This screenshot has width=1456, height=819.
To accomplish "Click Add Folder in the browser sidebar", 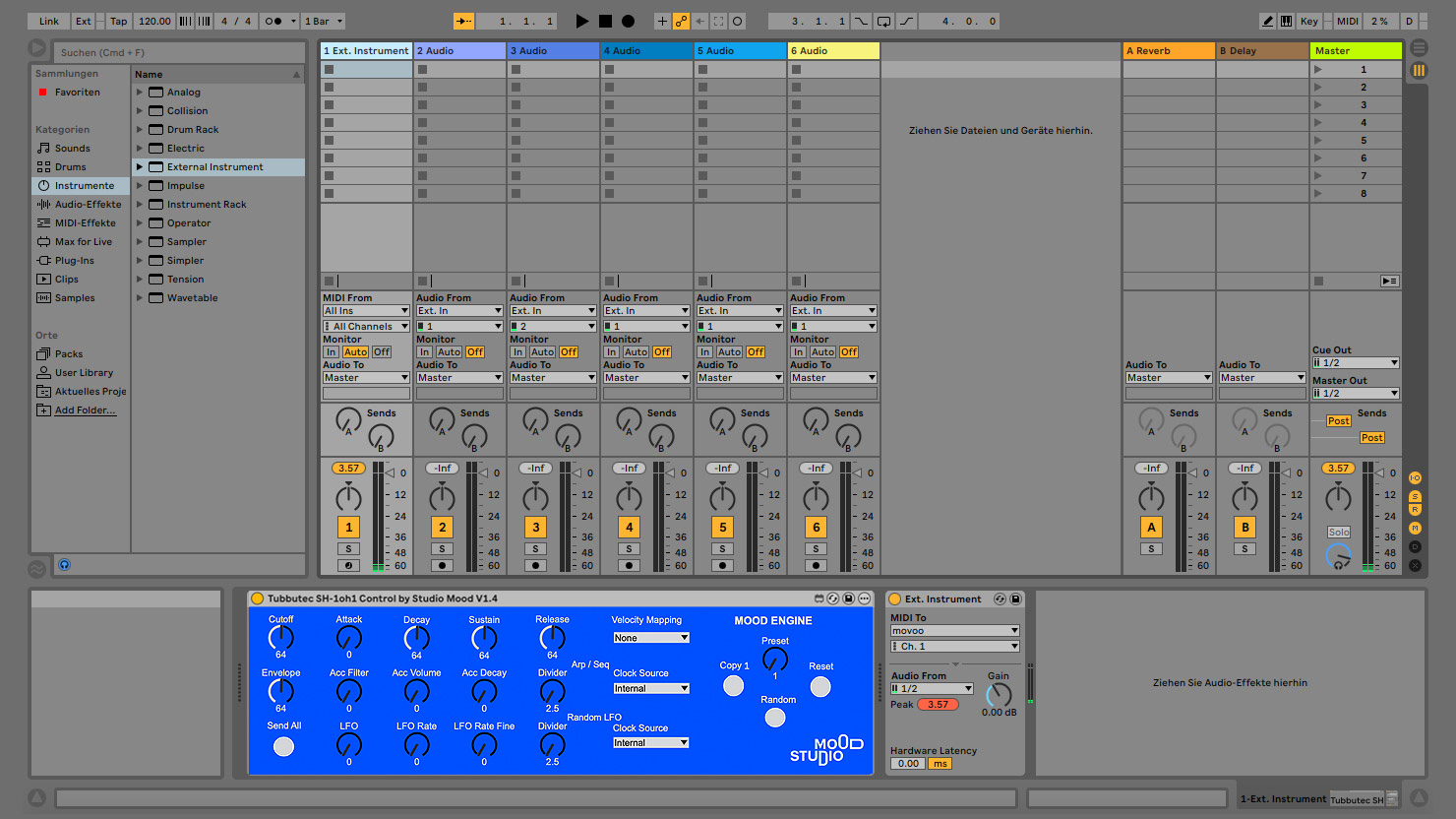I will (77, 409).
